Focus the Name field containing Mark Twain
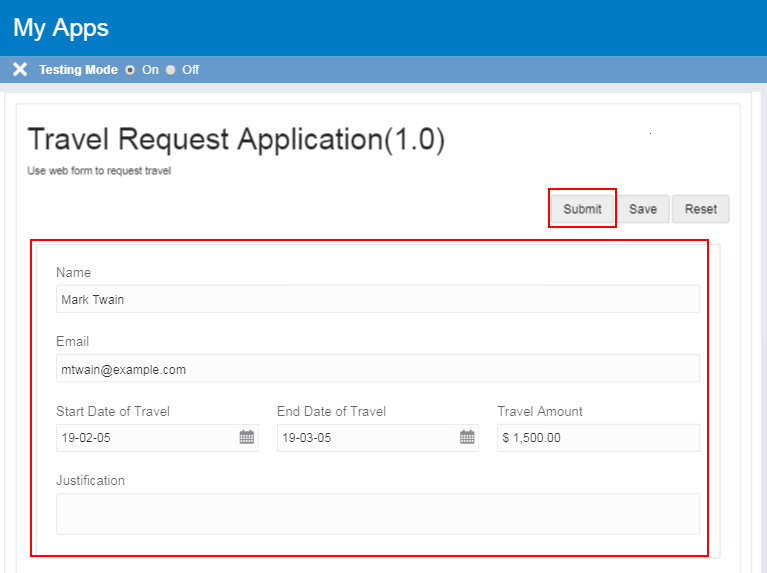The height and width of the screenshot is (573, 767). point(377,299)
